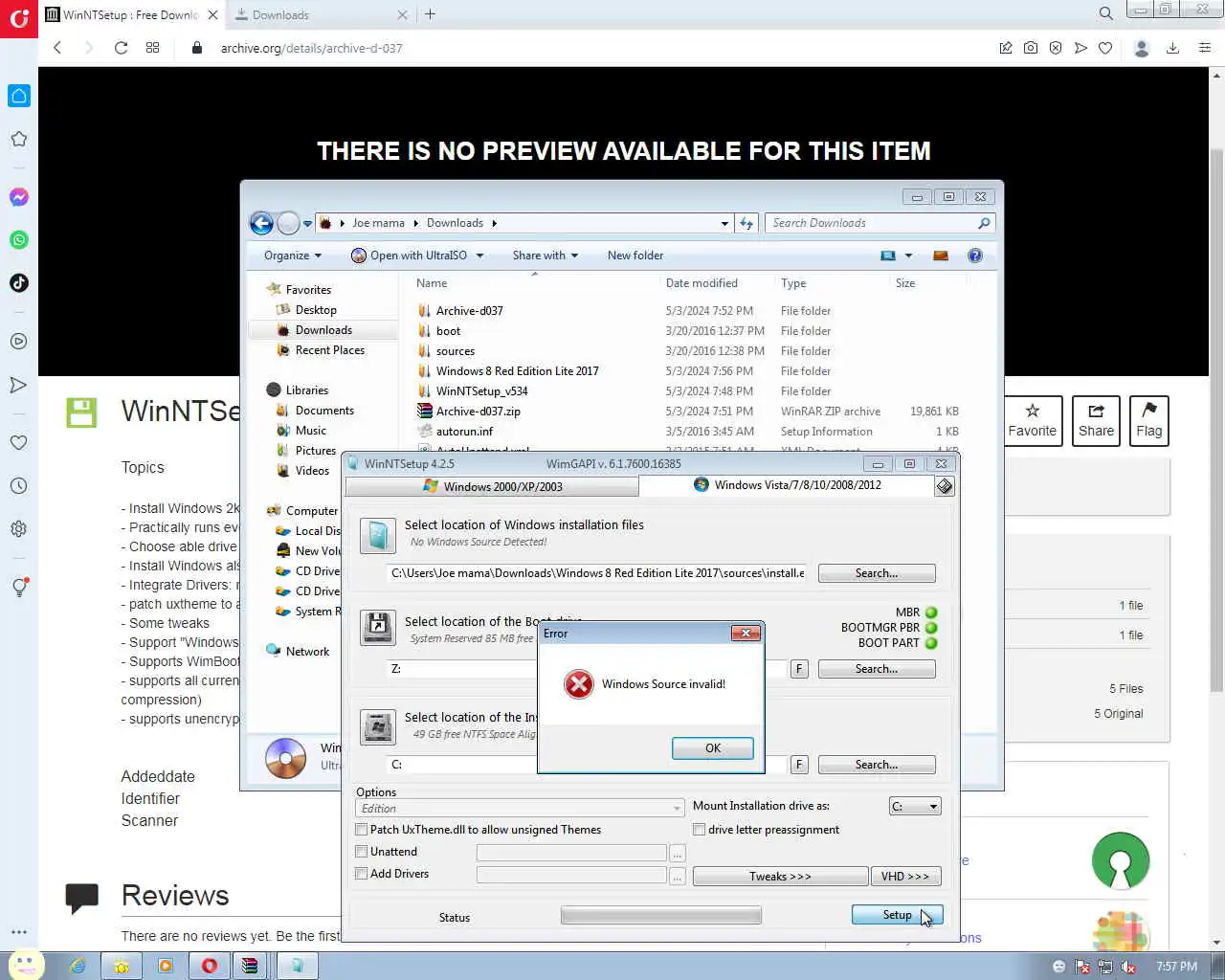The width and height of the screenshot is (1225, 980).
Task: Select the Archive-d037 folder
Action: point(469,311)
